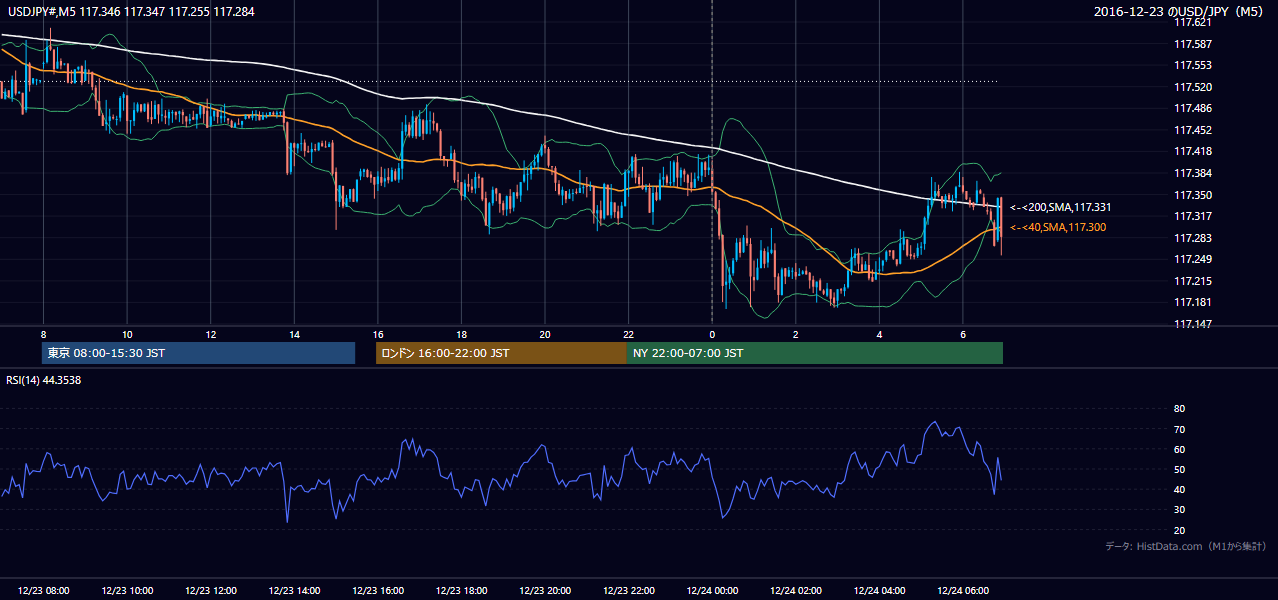The image size is (1278, 600).
Task: Click RSI scale level 40
Action: (x=1179, y=489)
